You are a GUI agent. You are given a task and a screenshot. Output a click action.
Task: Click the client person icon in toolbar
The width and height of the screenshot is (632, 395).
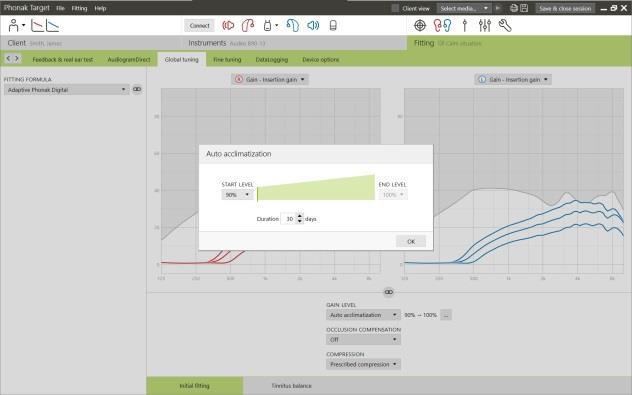click(x=13, y=25)
